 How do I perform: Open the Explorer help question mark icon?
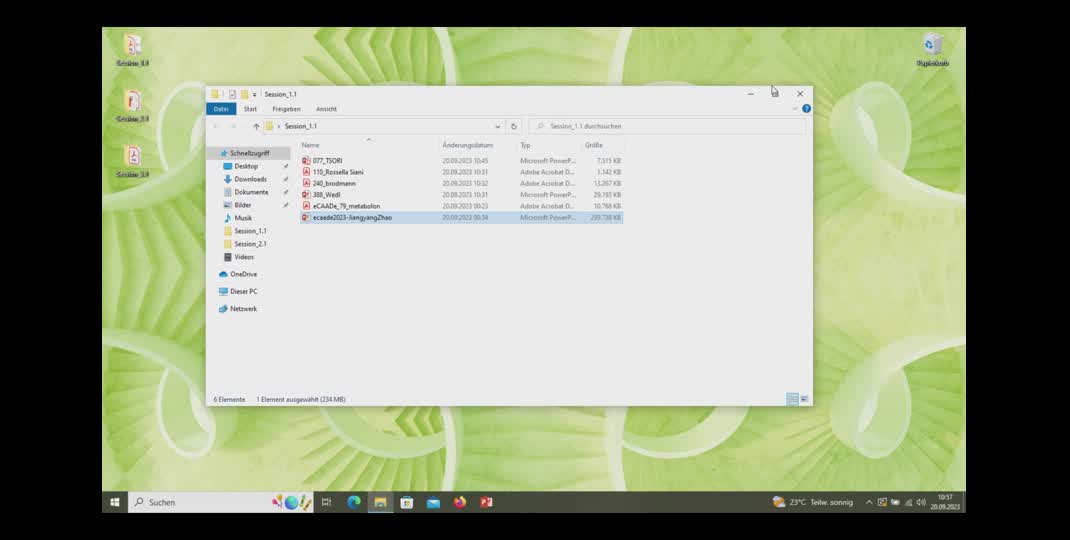[x=806, y=109]
